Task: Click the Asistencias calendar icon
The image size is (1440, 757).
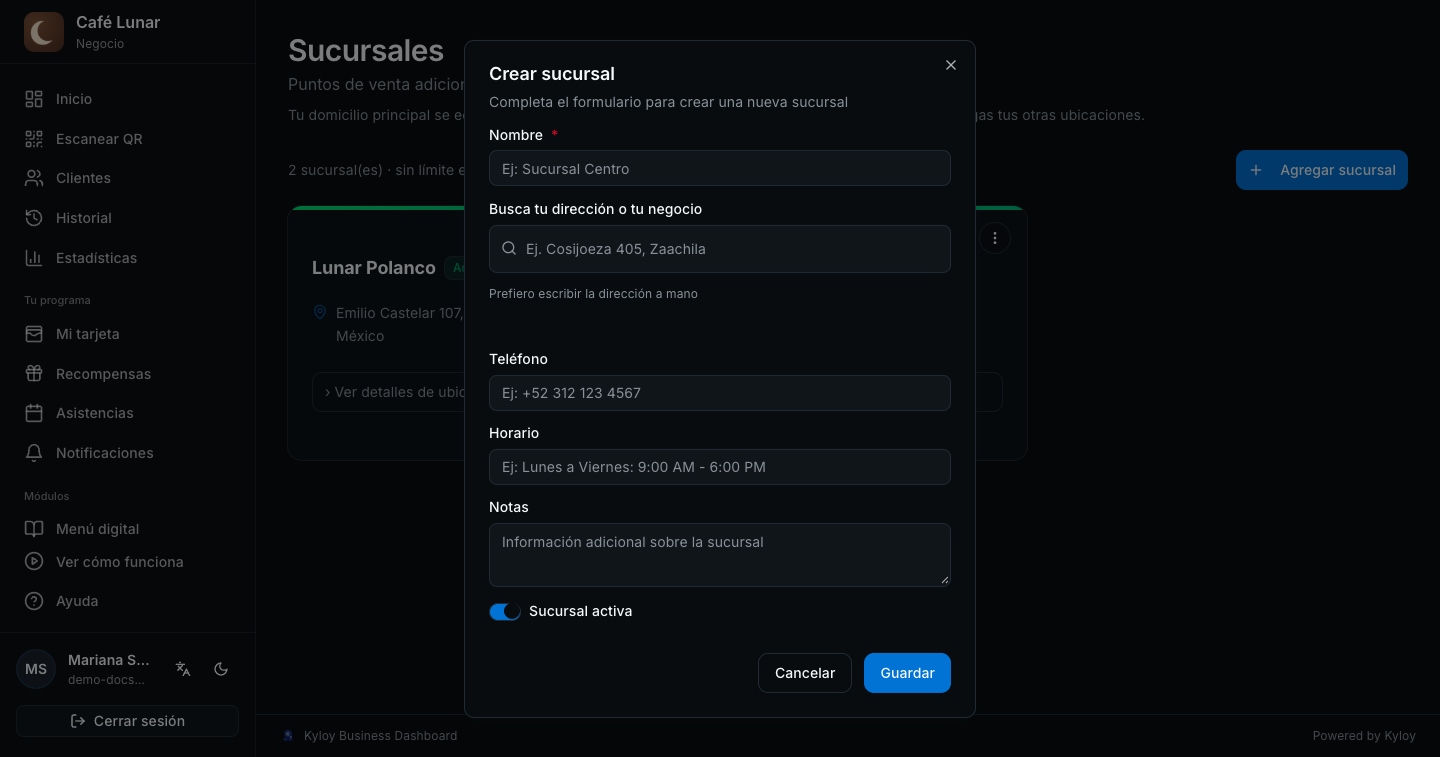Action: [x=34, y=413]
